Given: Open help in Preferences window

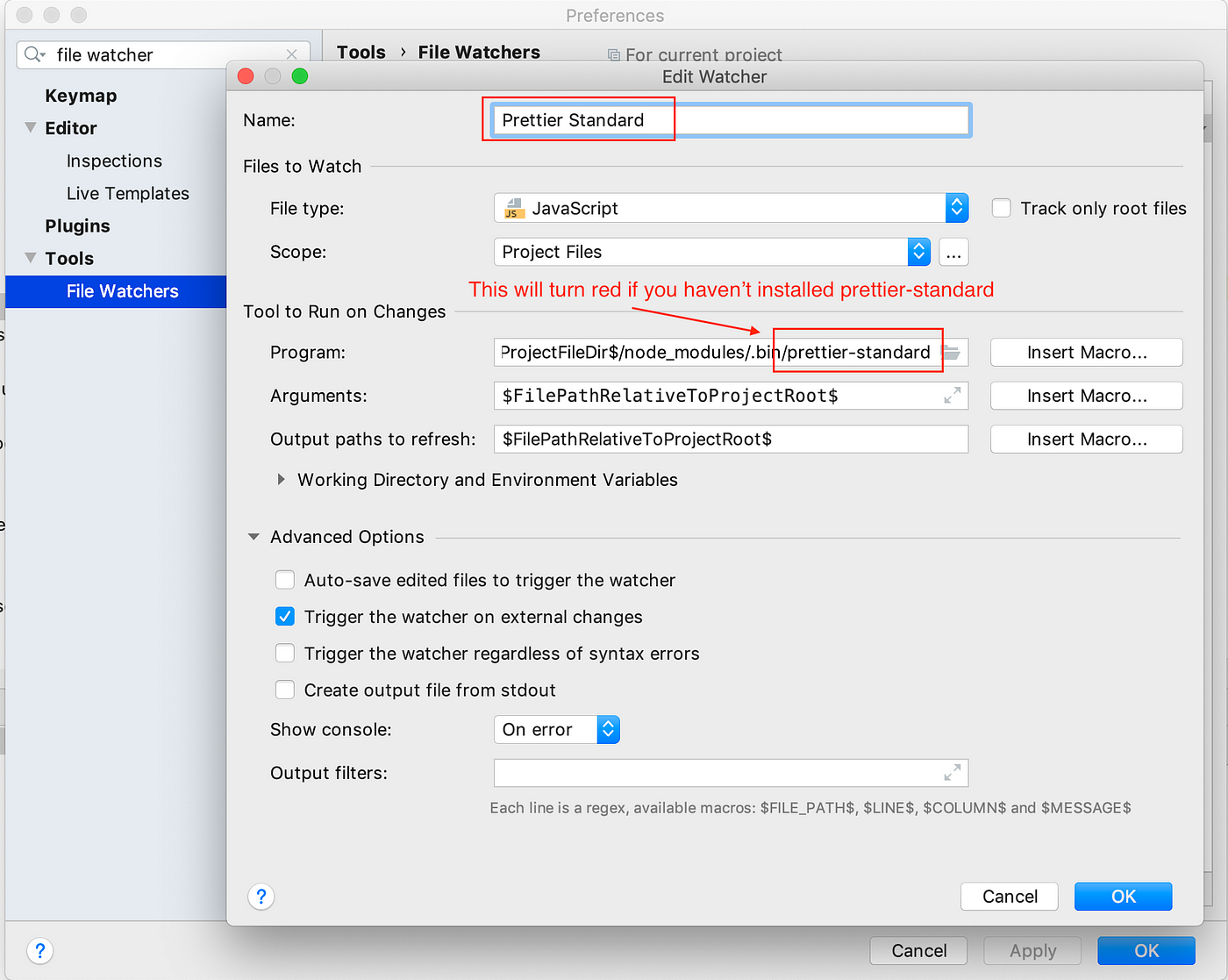Looking at the screenshot, I should 39,950.
